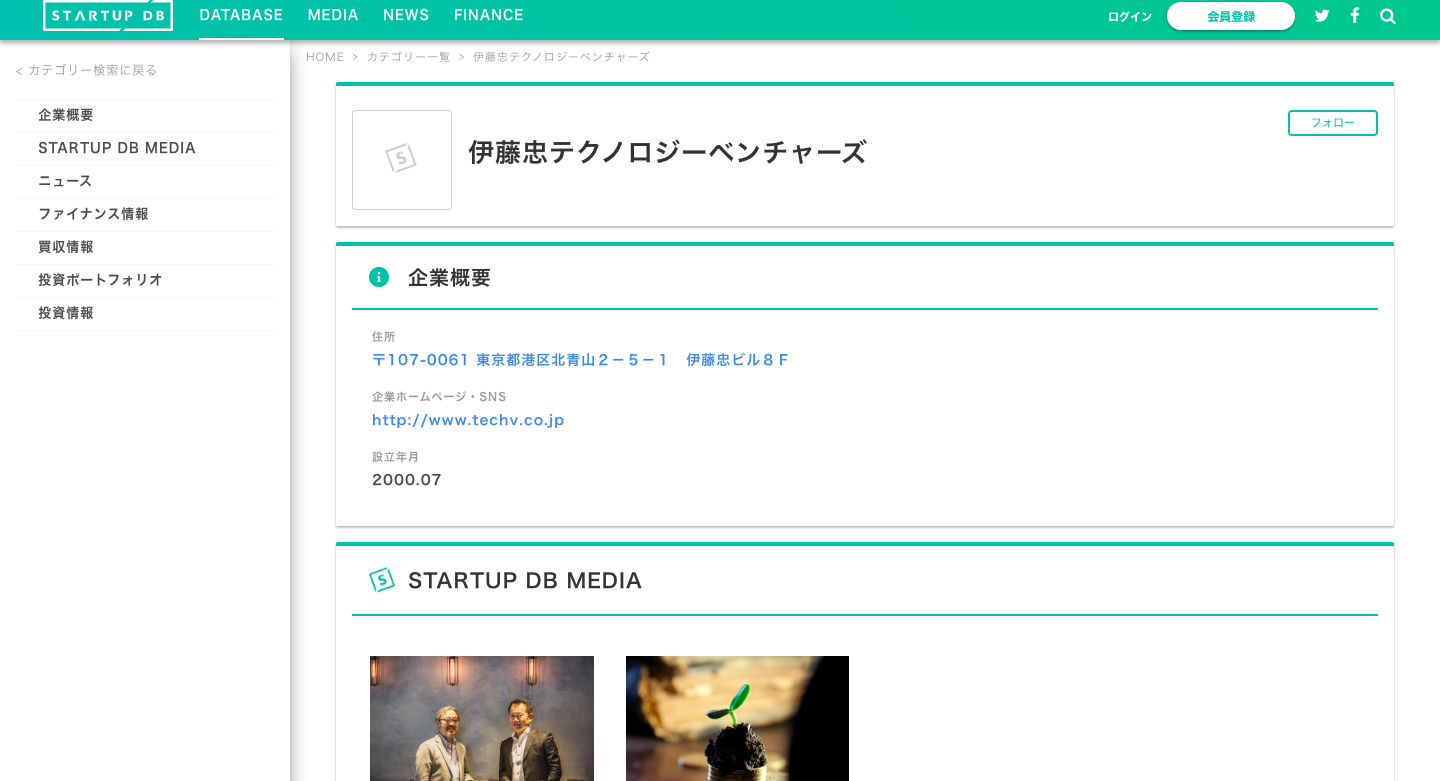Click the S icon beside STARTUP DB MEDIA
This screenshot has height=781, width=1440.
tap(382, 579)
